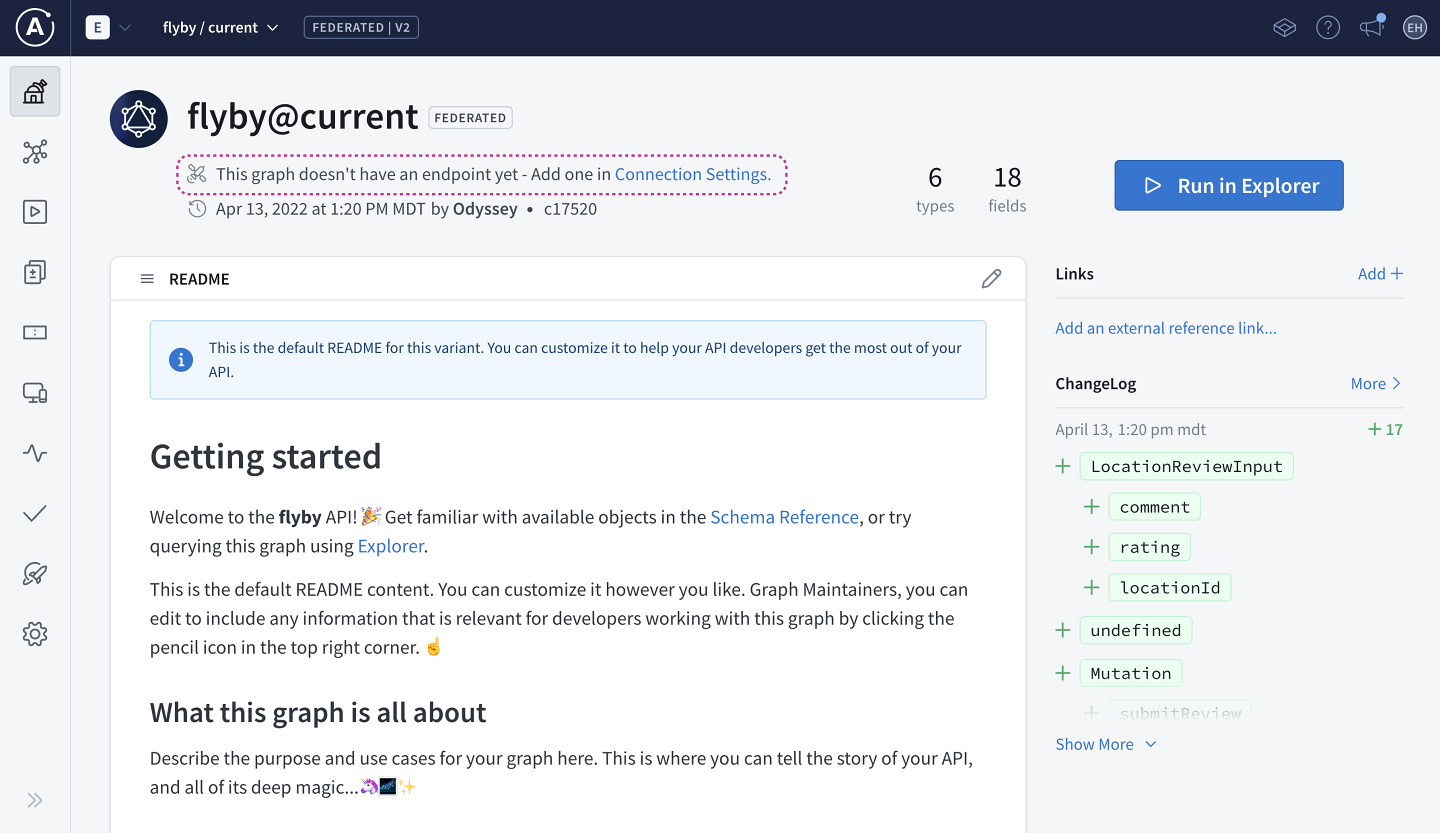Open the Explorer play sidebar icon

point(35,212)
